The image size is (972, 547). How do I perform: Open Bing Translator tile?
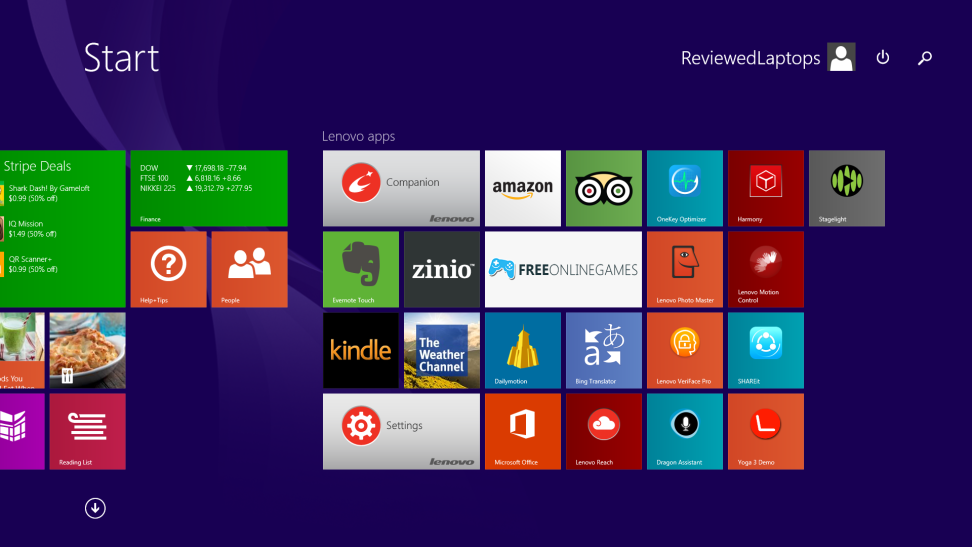click(604, 350)
